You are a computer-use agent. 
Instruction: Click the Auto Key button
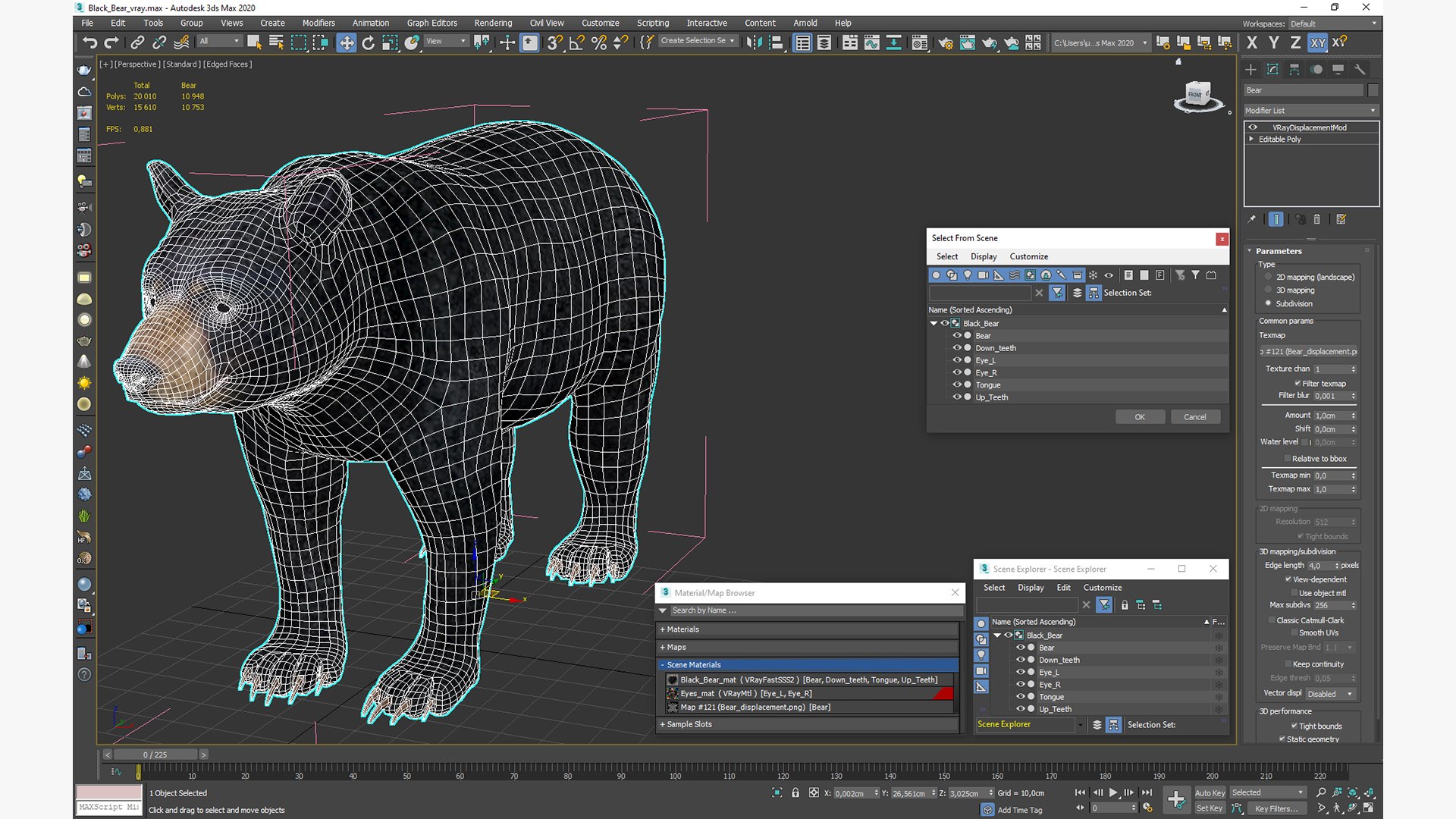tap(1210, 793)
